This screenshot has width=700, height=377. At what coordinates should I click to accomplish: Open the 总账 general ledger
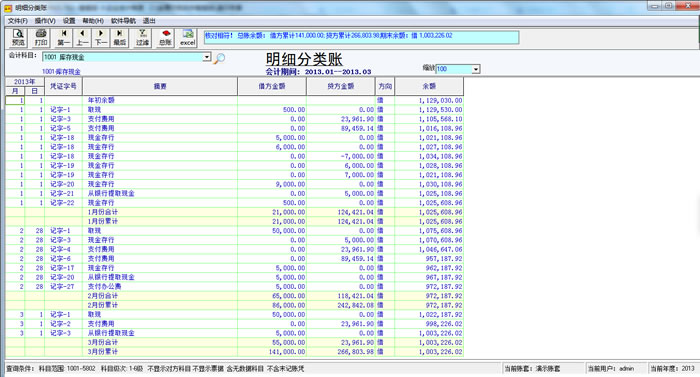point(165,38)
